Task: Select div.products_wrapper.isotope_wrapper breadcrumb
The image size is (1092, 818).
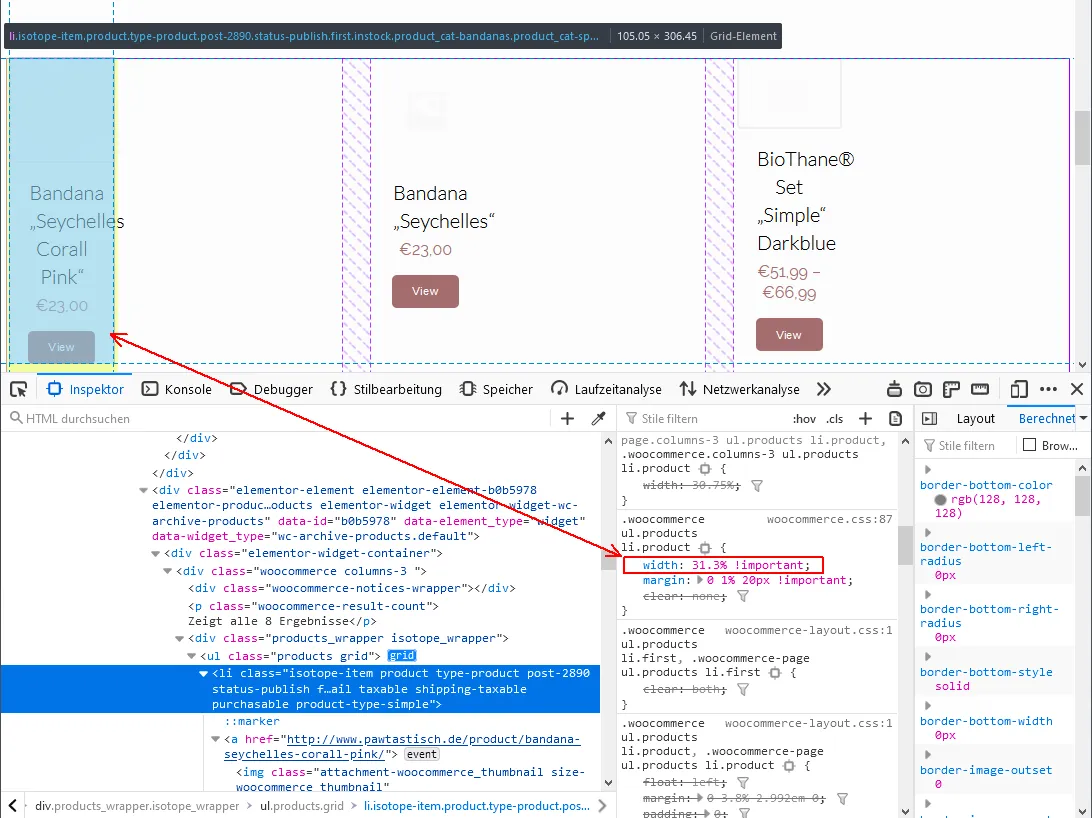Action: (136, 806)
